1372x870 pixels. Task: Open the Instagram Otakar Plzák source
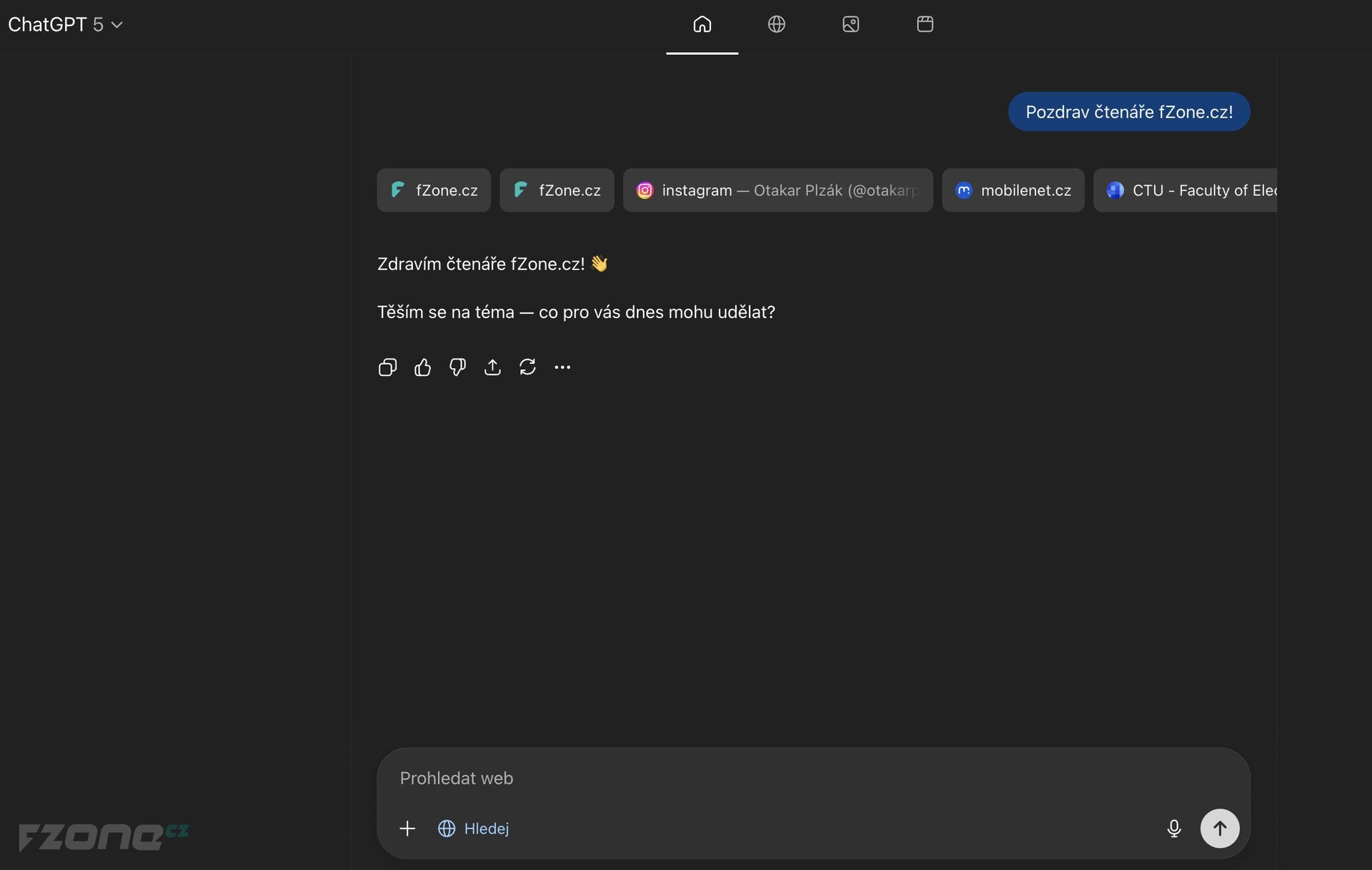pyautogui.click(x=777, y=190)
